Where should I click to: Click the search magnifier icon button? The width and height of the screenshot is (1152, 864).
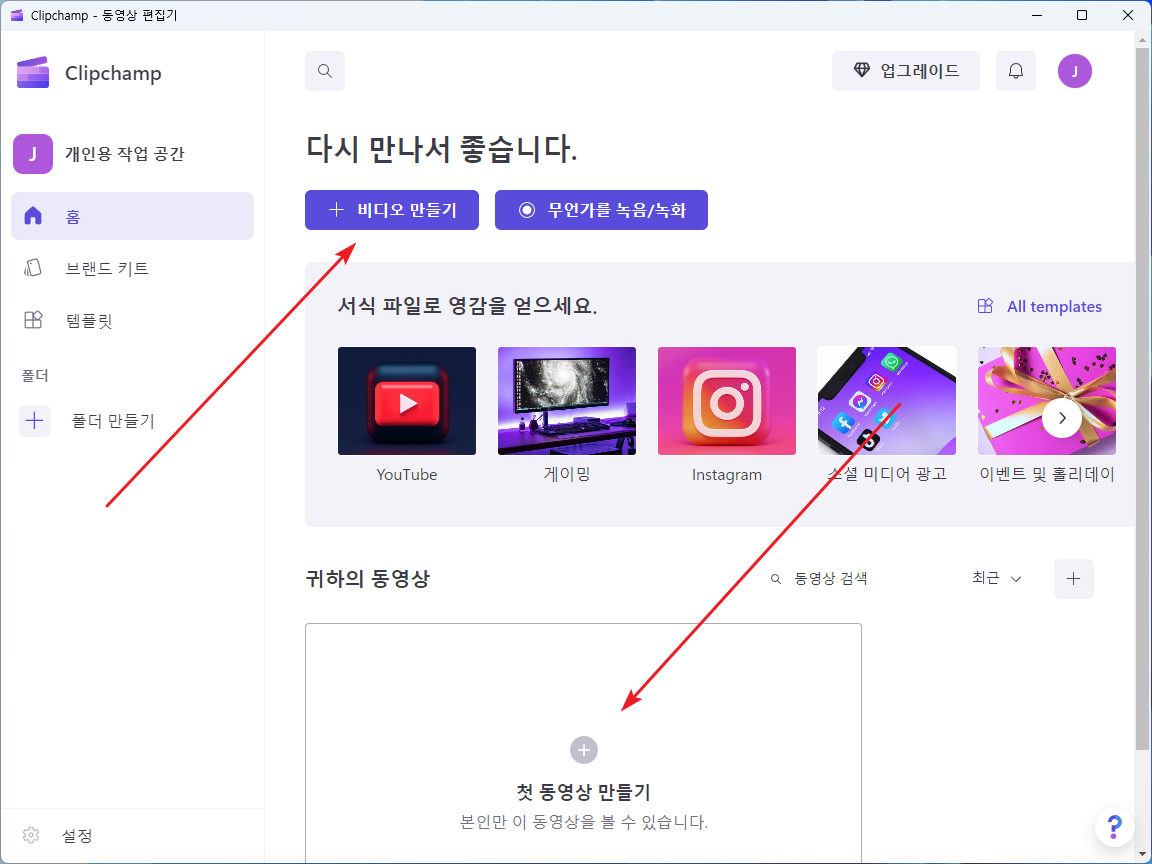325,71
